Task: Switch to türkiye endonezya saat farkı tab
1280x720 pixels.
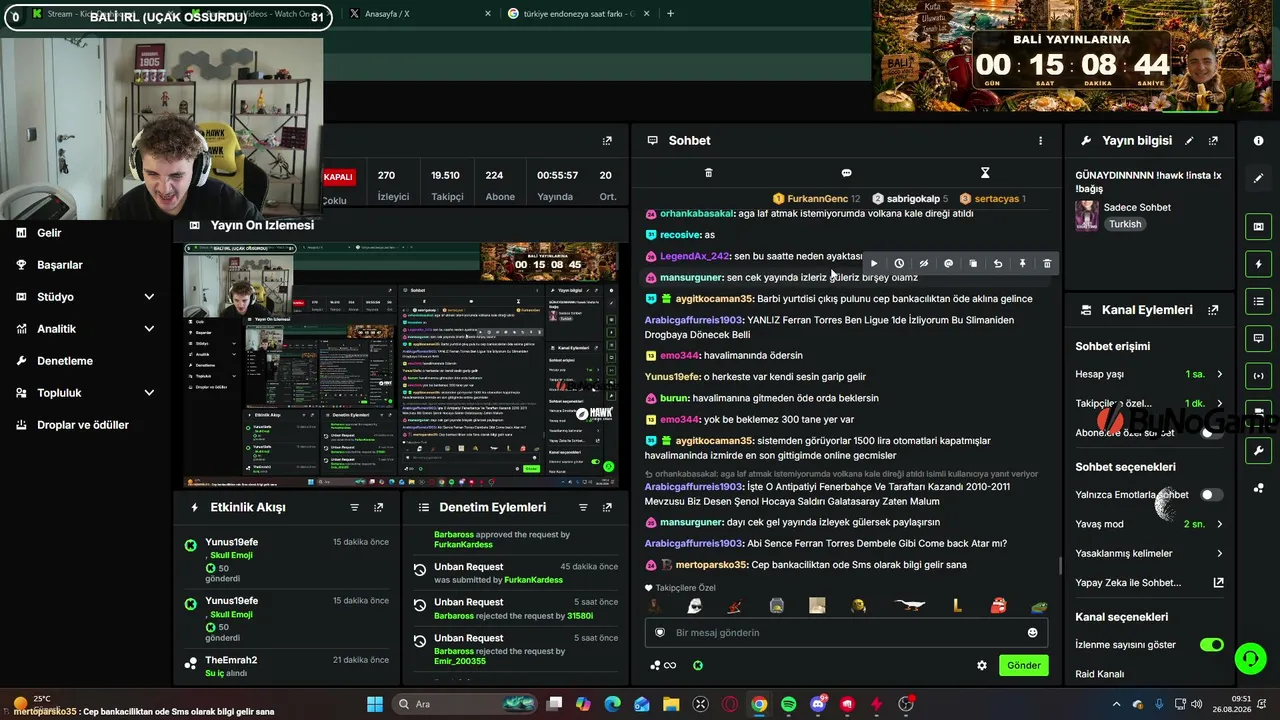Action: click(x=578, y=14)
